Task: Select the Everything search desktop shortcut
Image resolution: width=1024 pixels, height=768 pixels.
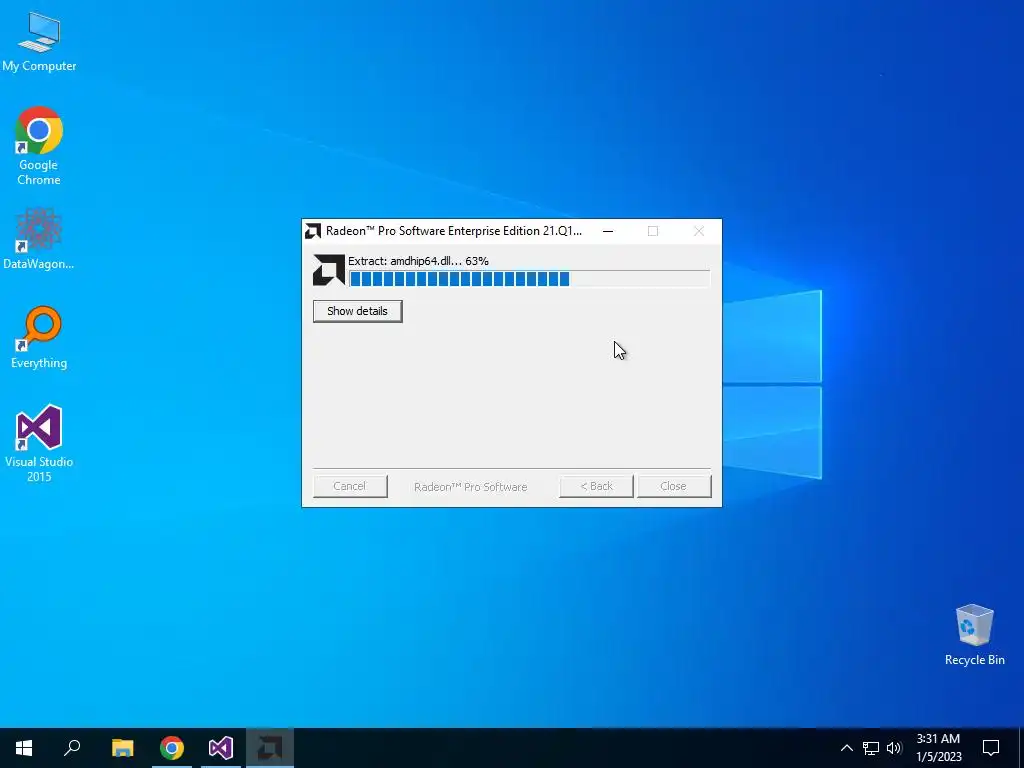Action: pyautogui.click(x=39, y=338)
